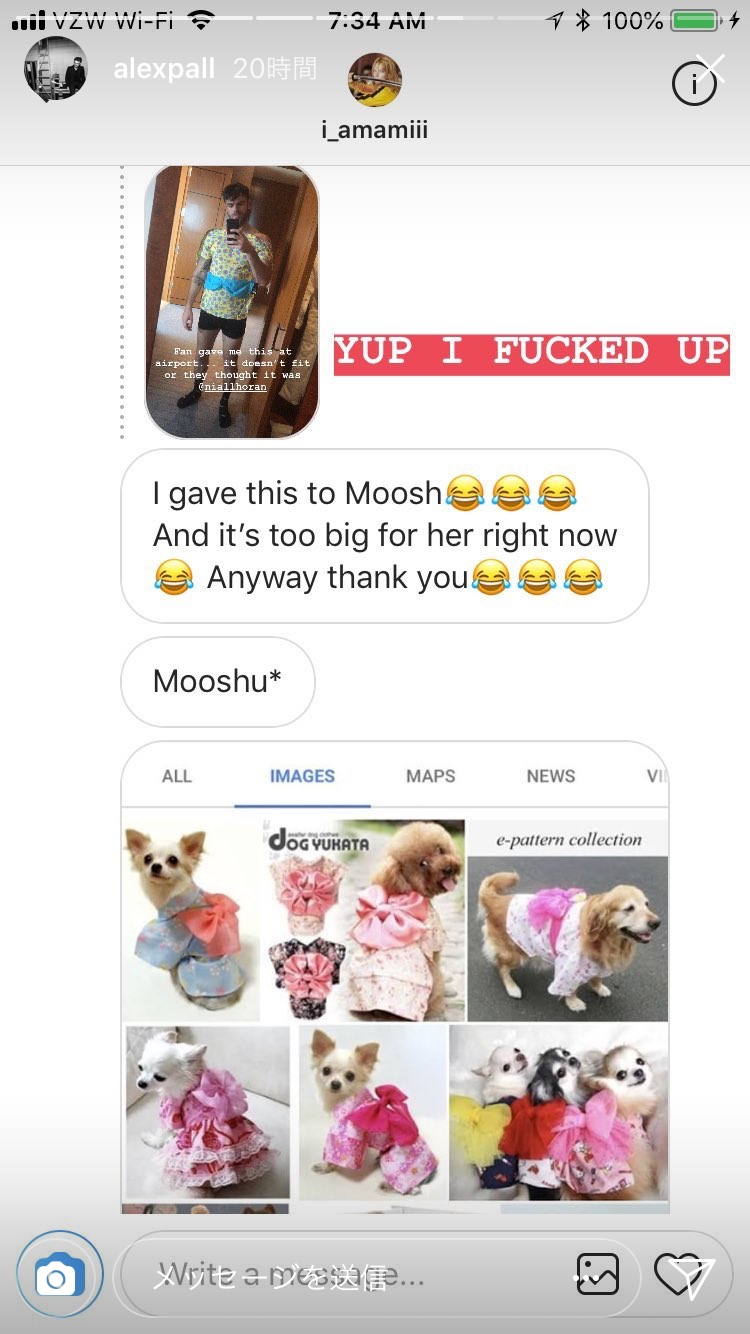
Task: Open the mirror selfie story thumbnail
Action: (x=232, y=302)
